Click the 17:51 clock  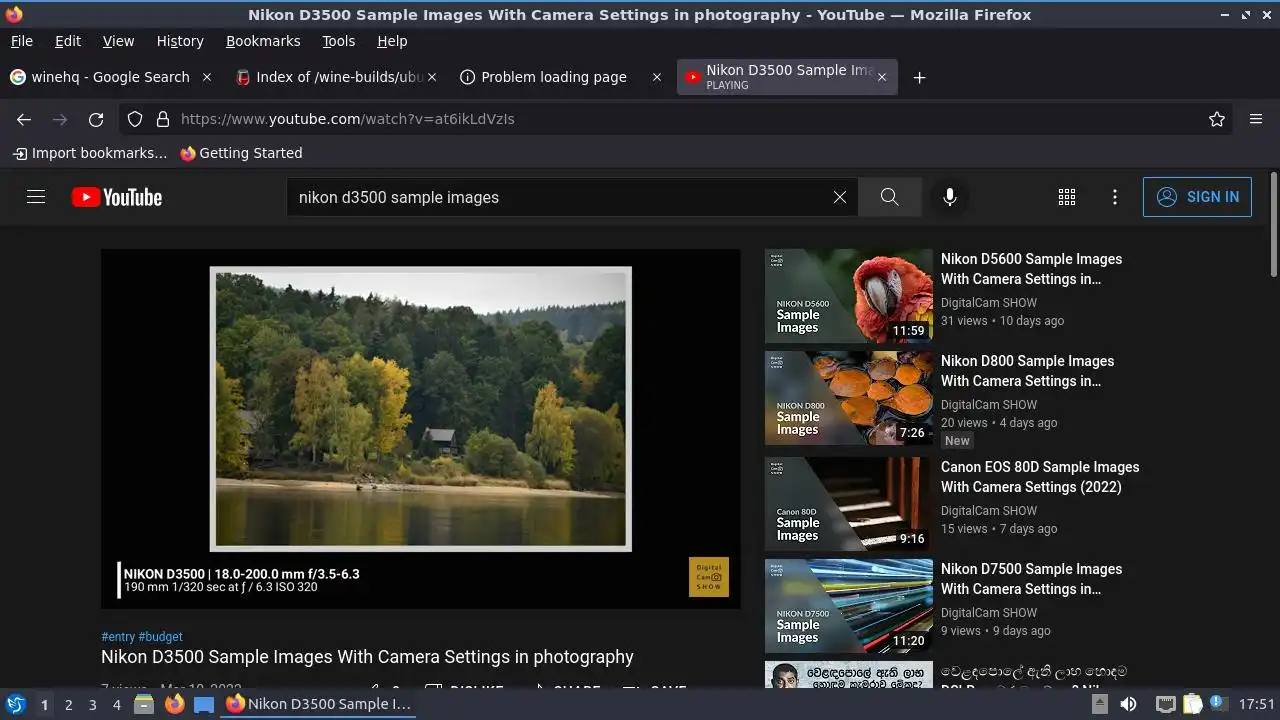1257,704
